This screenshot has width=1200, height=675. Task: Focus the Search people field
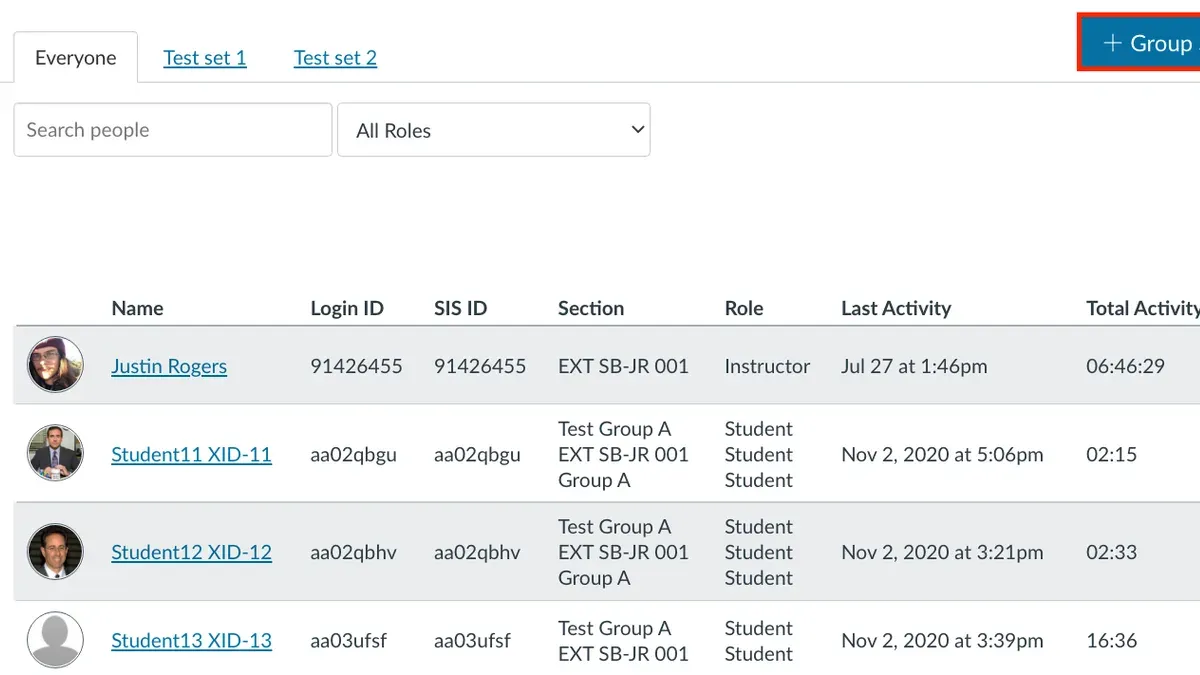[173, 130]
